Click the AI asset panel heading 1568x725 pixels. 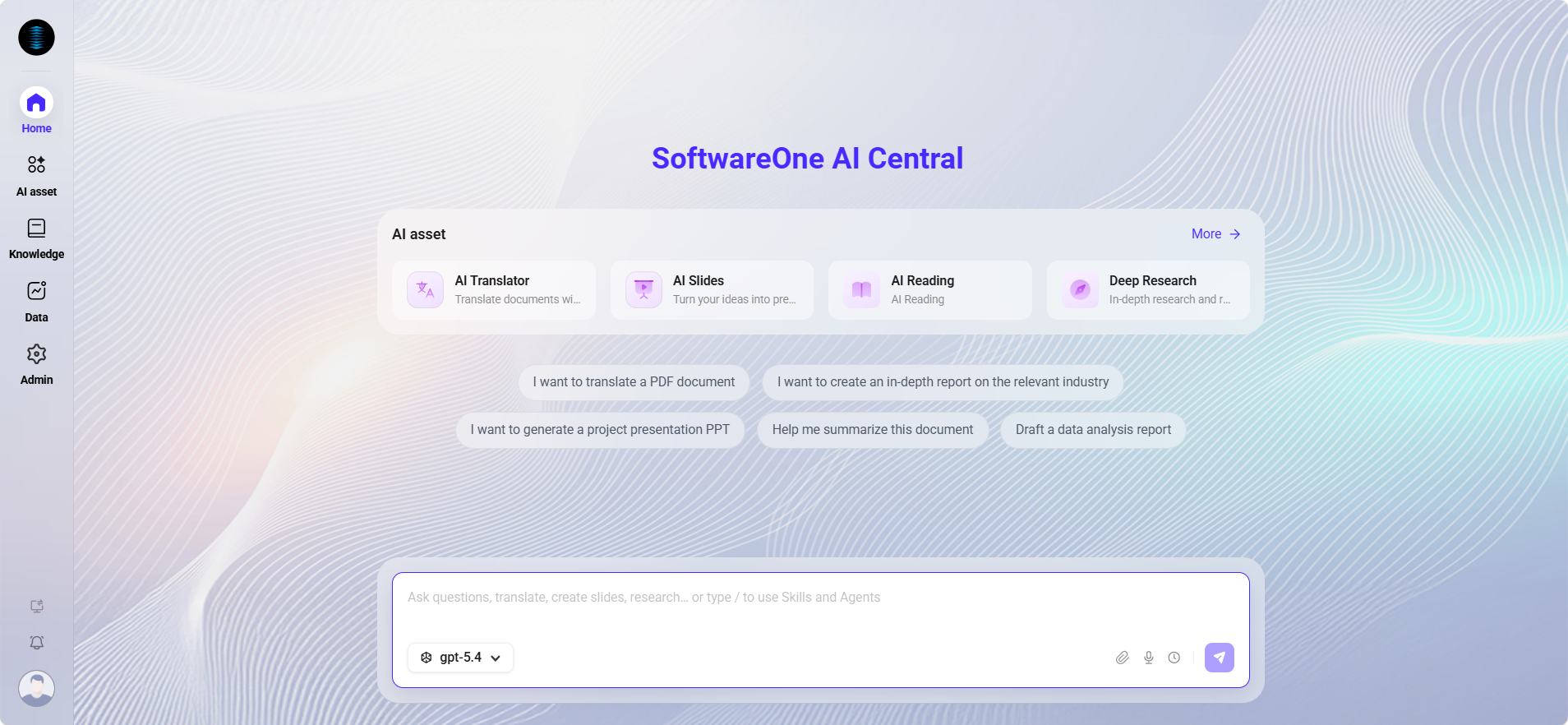click(419, 234)
